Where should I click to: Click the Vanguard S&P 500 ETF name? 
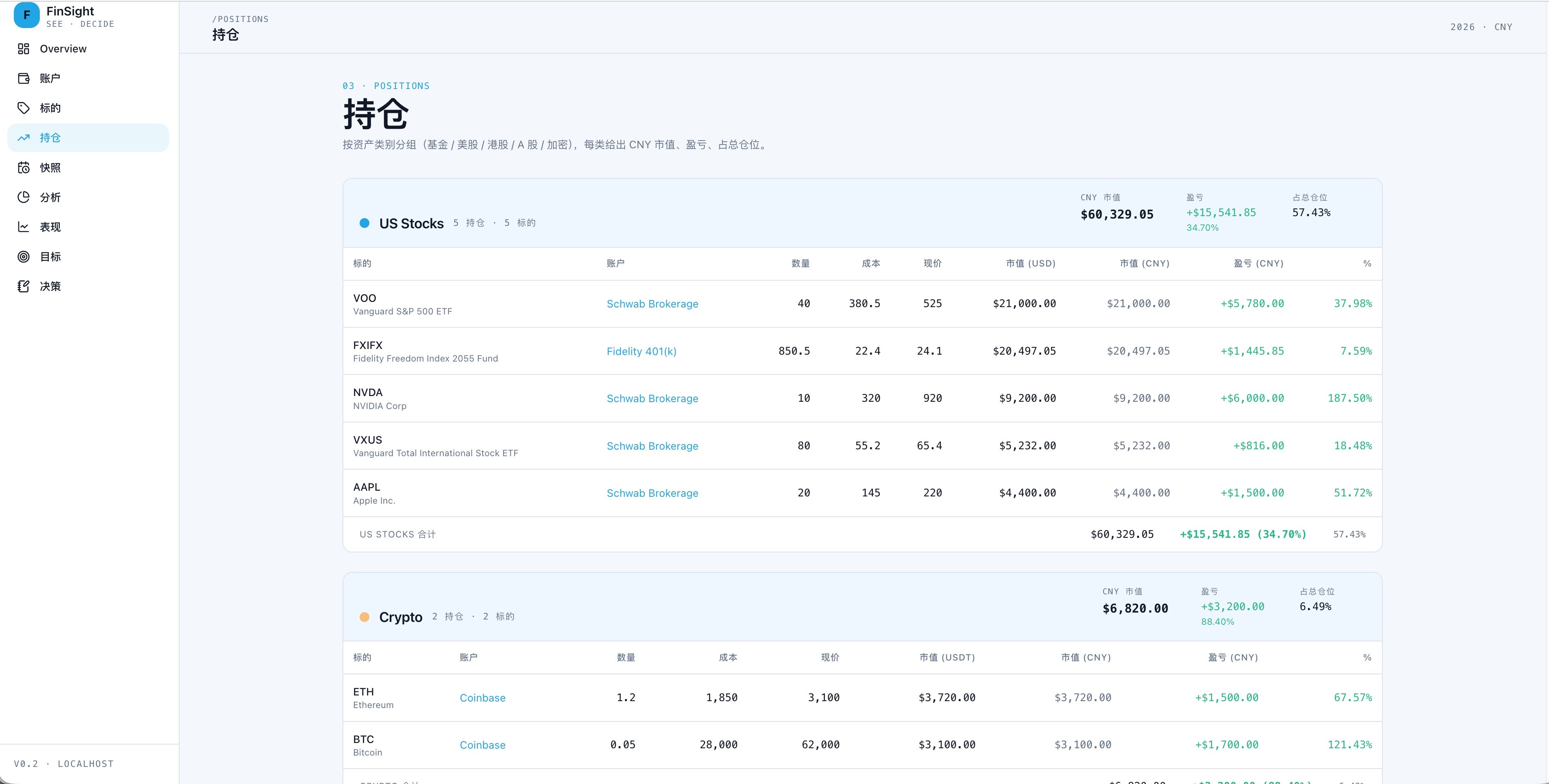tap(402, 312)
